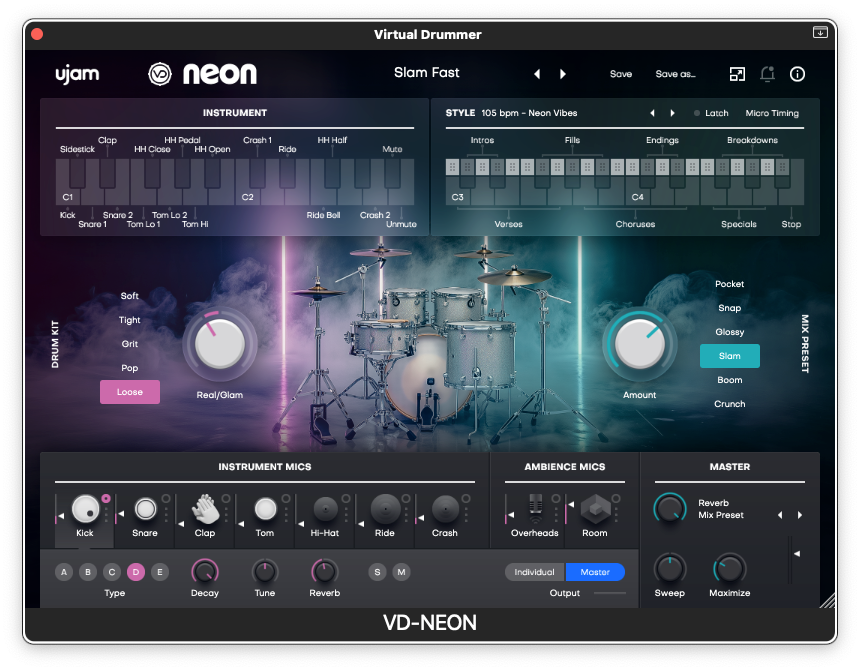Select previous style arrow
860x671 pixels.
point(652,113)
